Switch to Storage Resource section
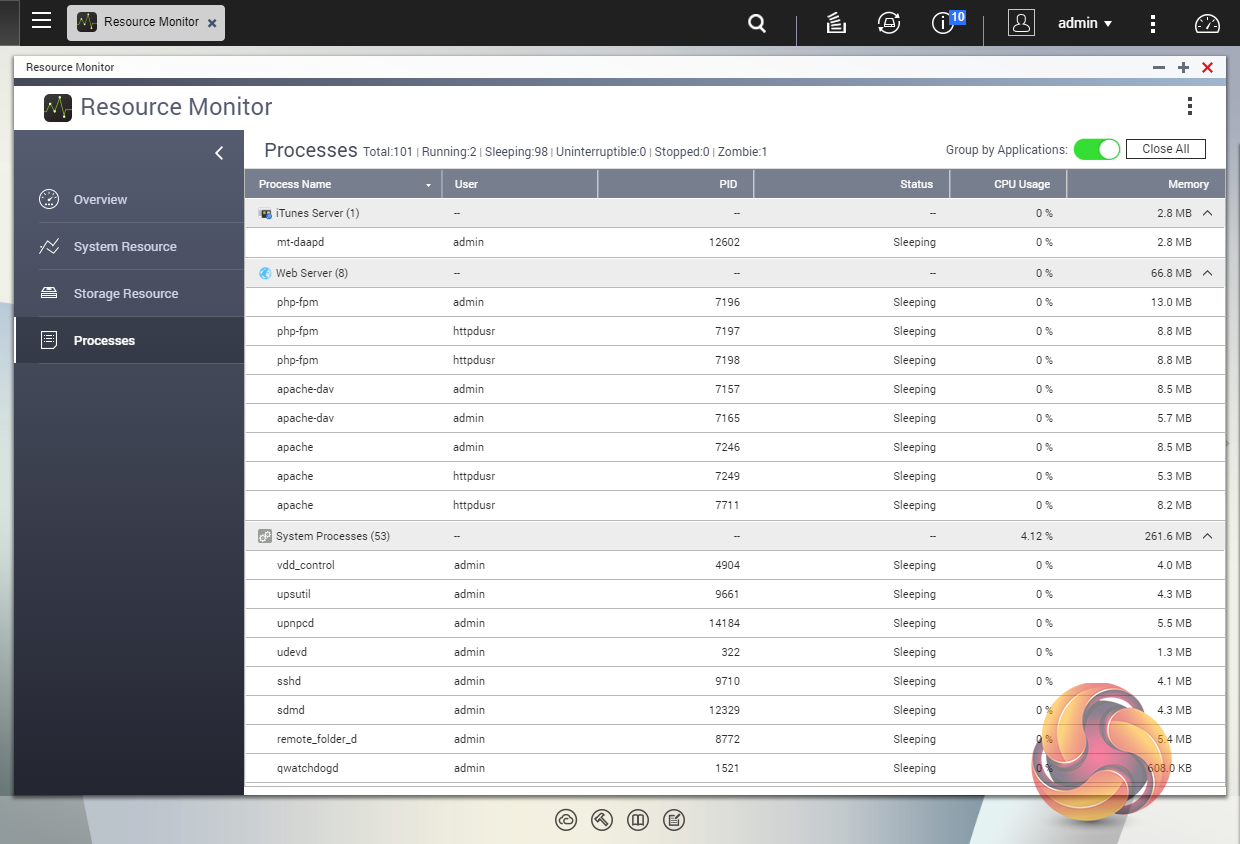Viewport: 1240px width, 844px height. [125, 294]
